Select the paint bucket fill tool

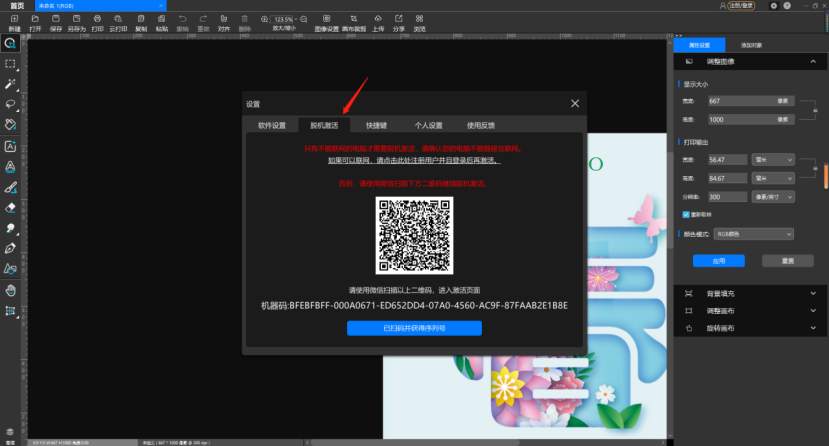[11, 125]
